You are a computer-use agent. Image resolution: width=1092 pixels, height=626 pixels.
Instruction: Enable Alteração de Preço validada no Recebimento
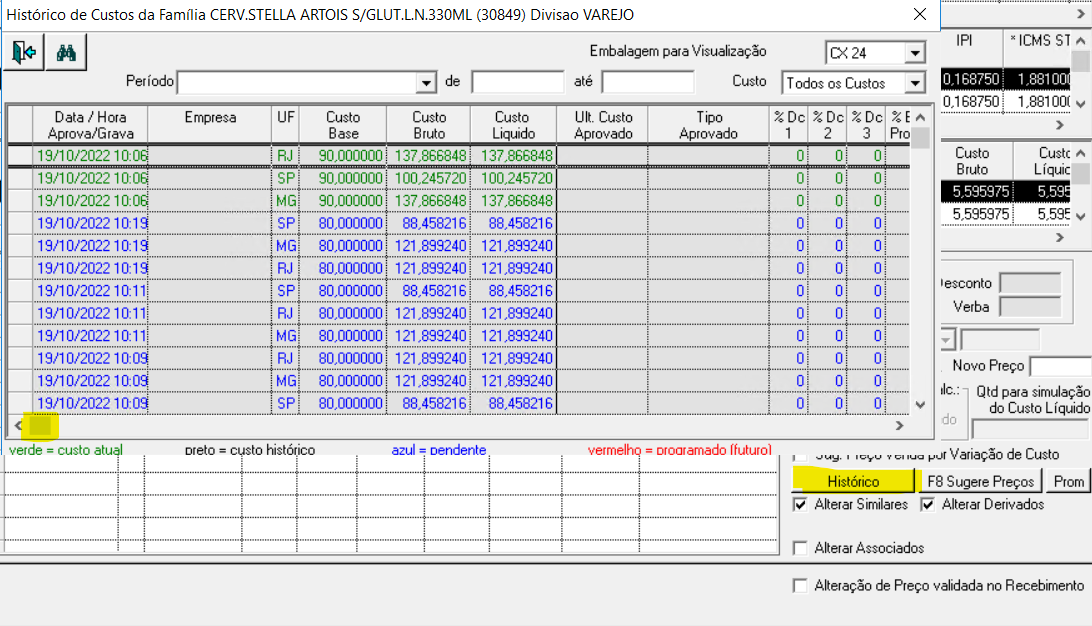coord(800,586)
